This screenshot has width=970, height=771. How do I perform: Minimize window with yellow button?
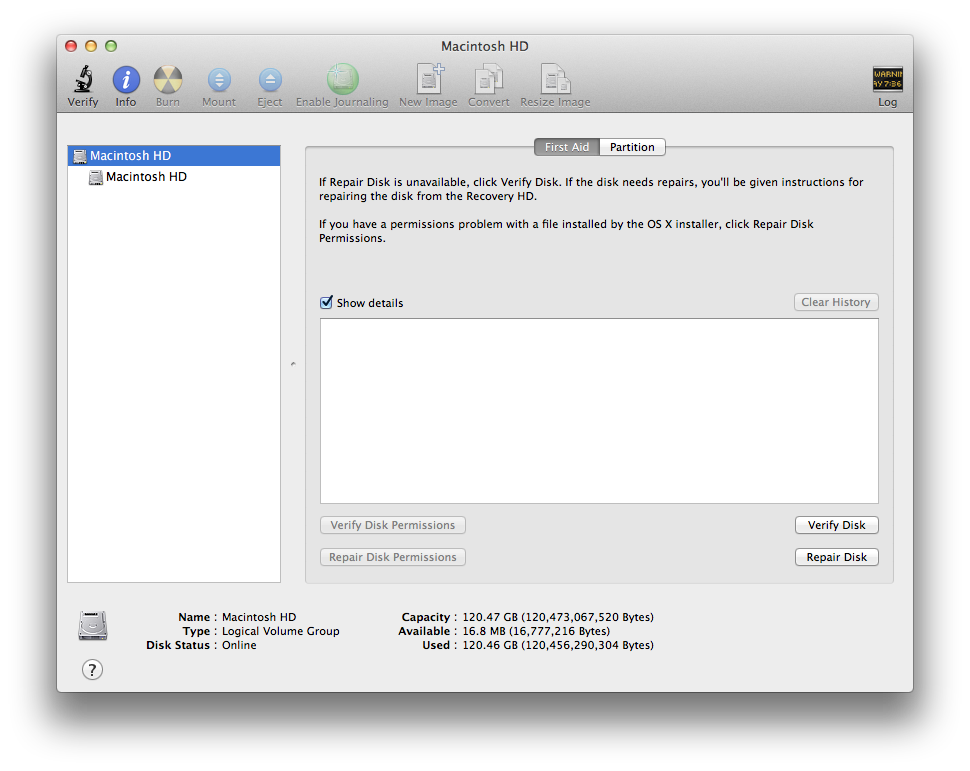click(x=91, y=46)
